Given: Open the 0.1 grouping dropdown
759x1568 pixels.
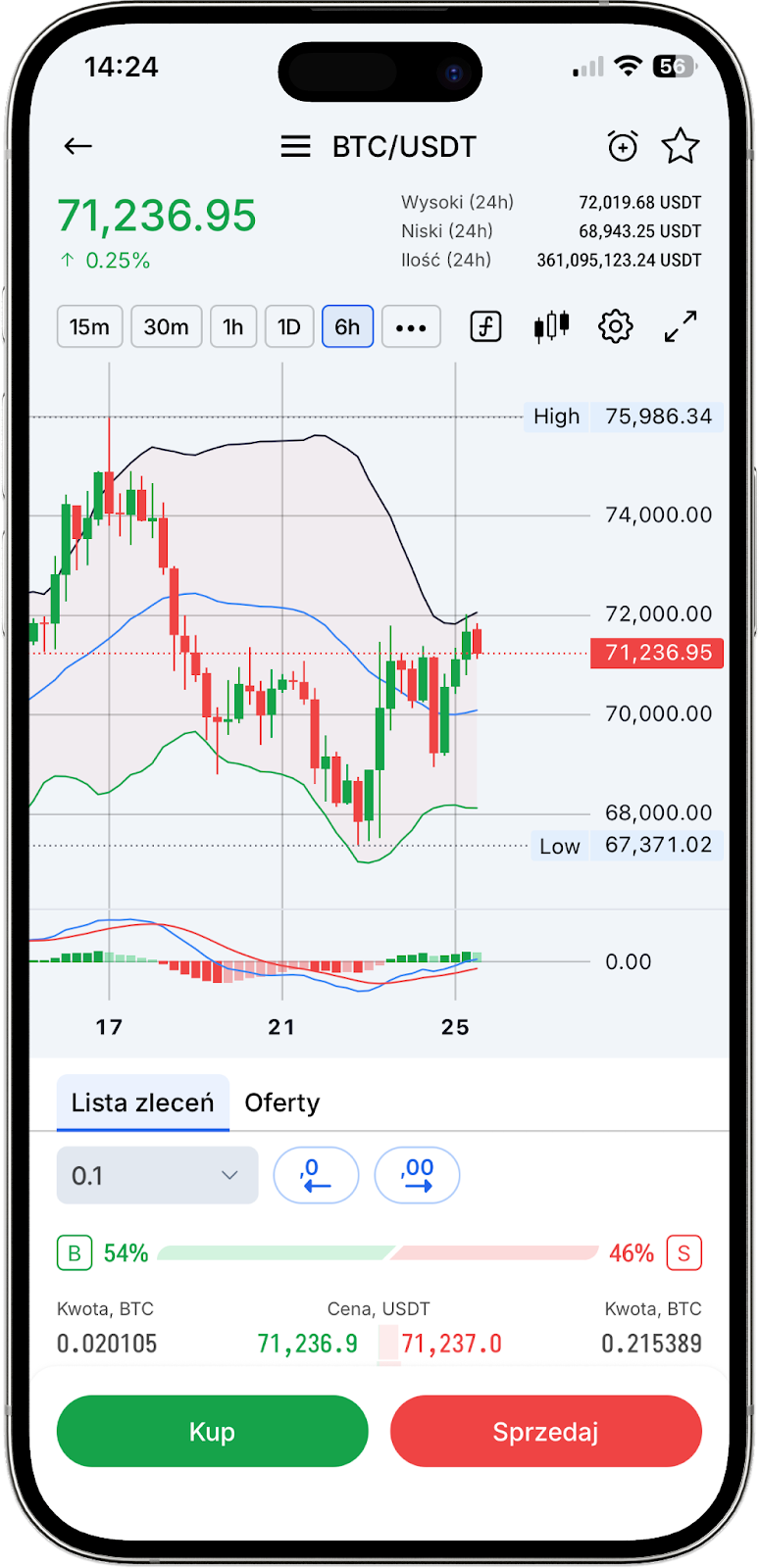Looking at the screenshot, I should (158, 1175).
